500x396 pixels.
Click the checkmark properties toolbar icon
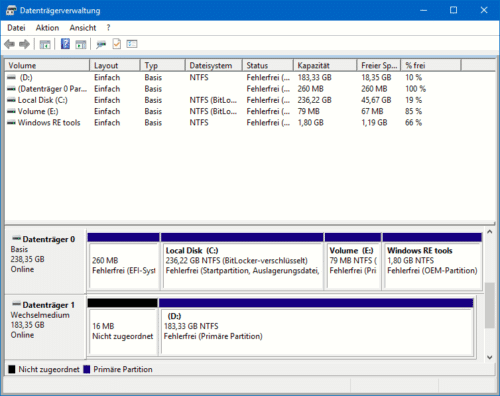(x=117, y=44)
